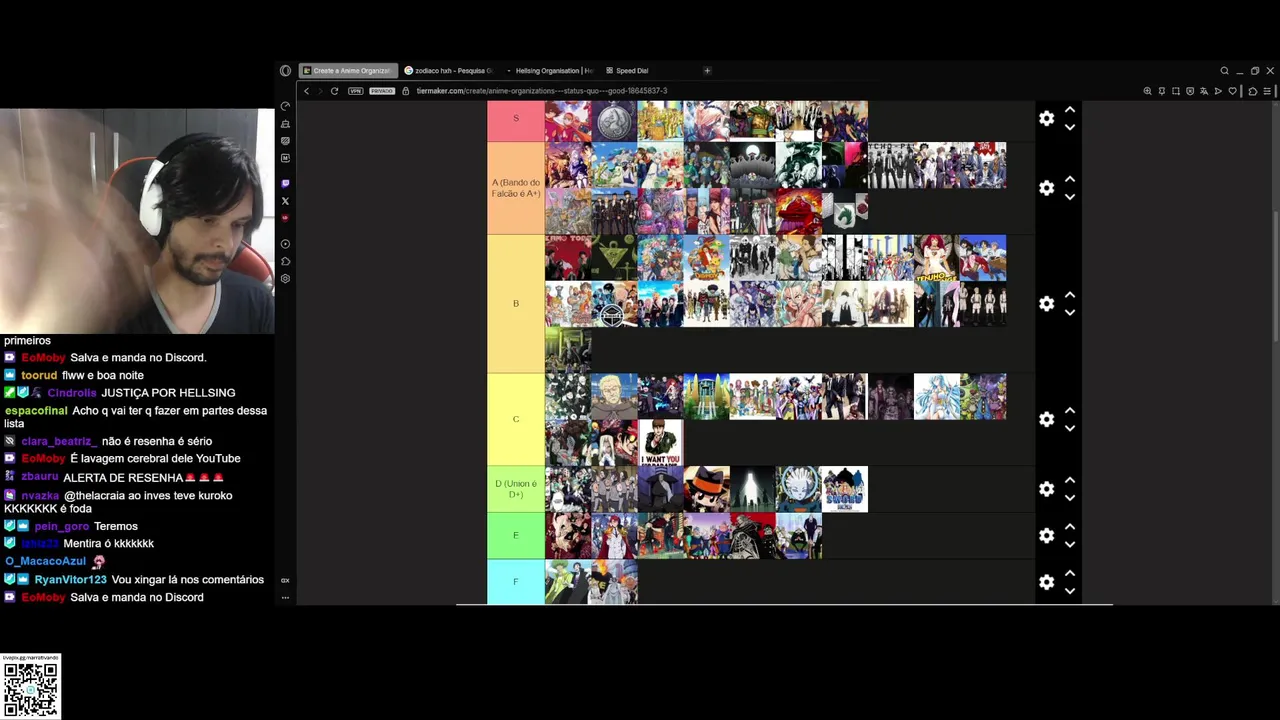Open X (Twitter) panel in sidebar
The height and width of the screenshot is (720, 1280).
(x=285, y=201)
